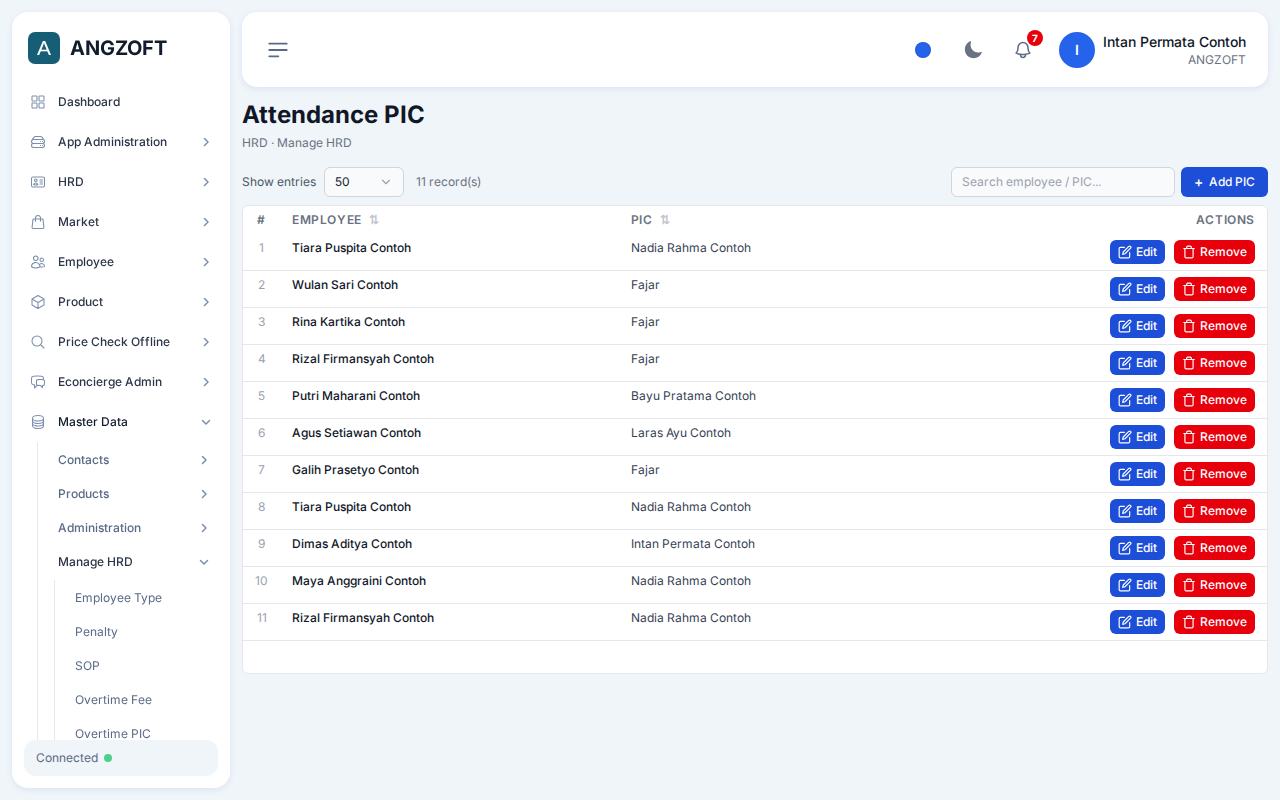The image size is (1280, 800).
Task: Toggle the sidebar hamburger menu
Action: 278,50
